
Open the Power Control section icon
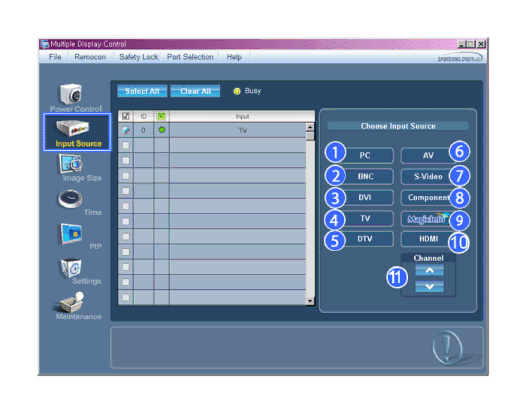71,94
